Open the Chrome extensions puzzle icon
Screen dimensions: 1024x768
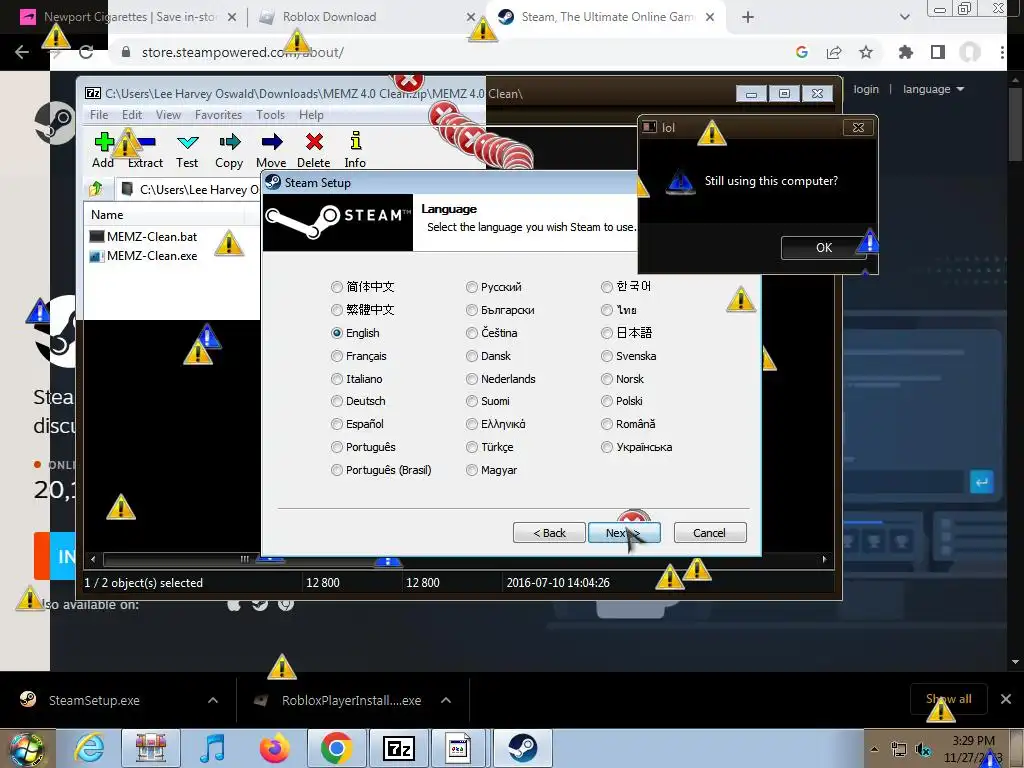coord(906,52)
